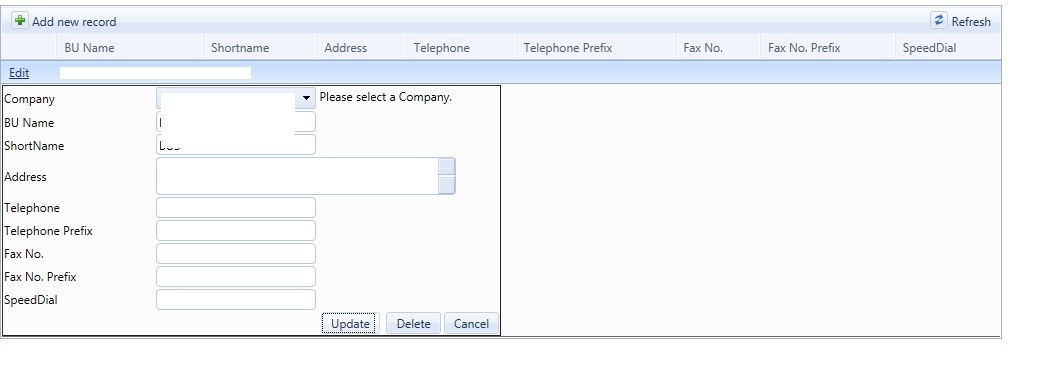Click the Update button
The height and width of the screenshot is (389, 1047).
pyautogui.click(x=350, y=324)
